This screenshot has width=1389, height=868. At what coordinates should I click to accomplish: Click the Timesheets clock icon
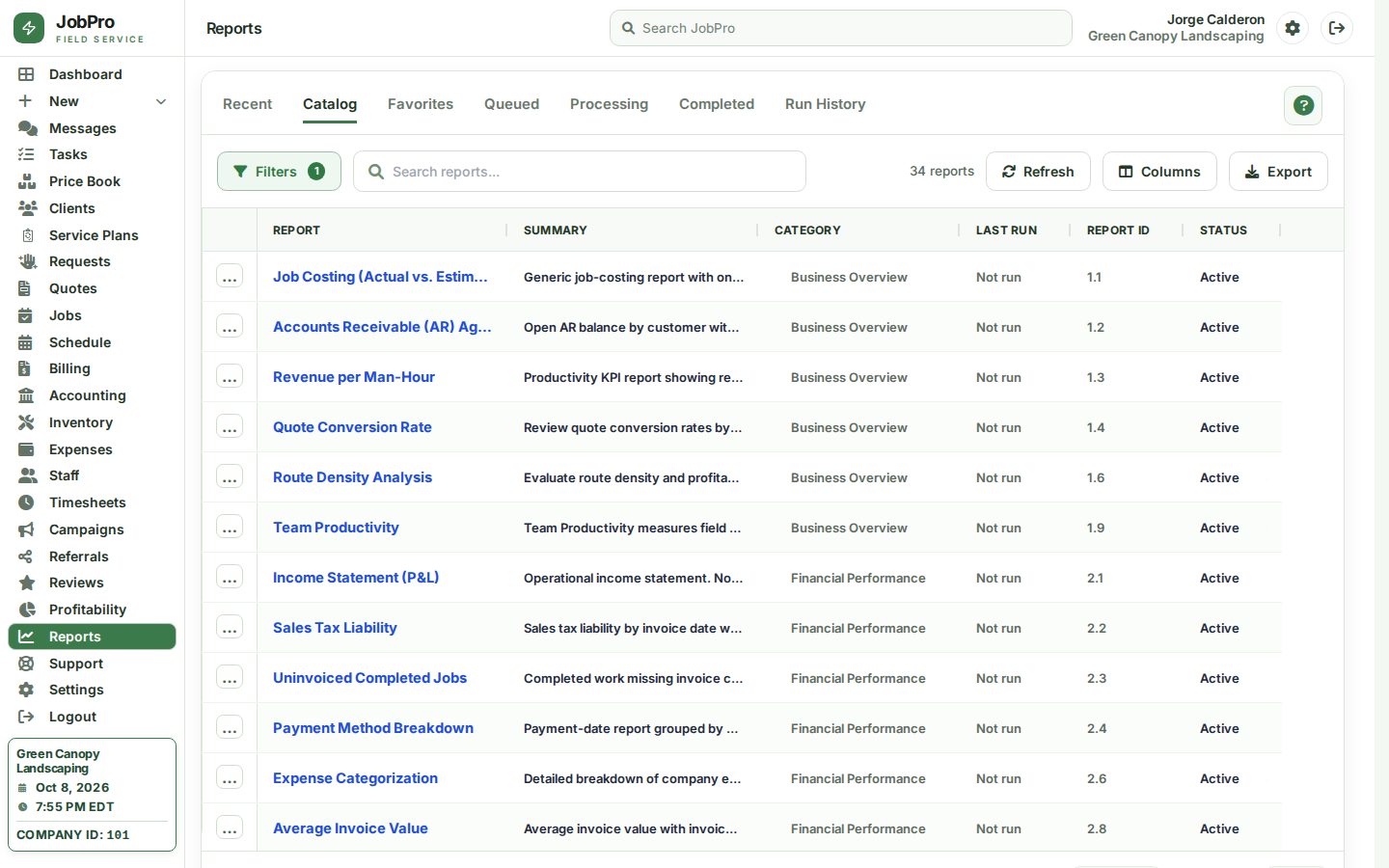click(x=26, y=502)
